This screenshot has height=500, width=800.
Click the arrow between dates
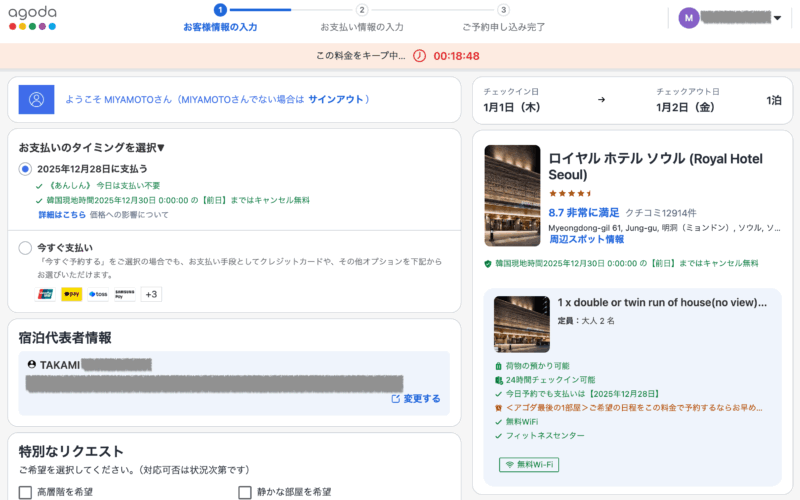click(602, 99)
